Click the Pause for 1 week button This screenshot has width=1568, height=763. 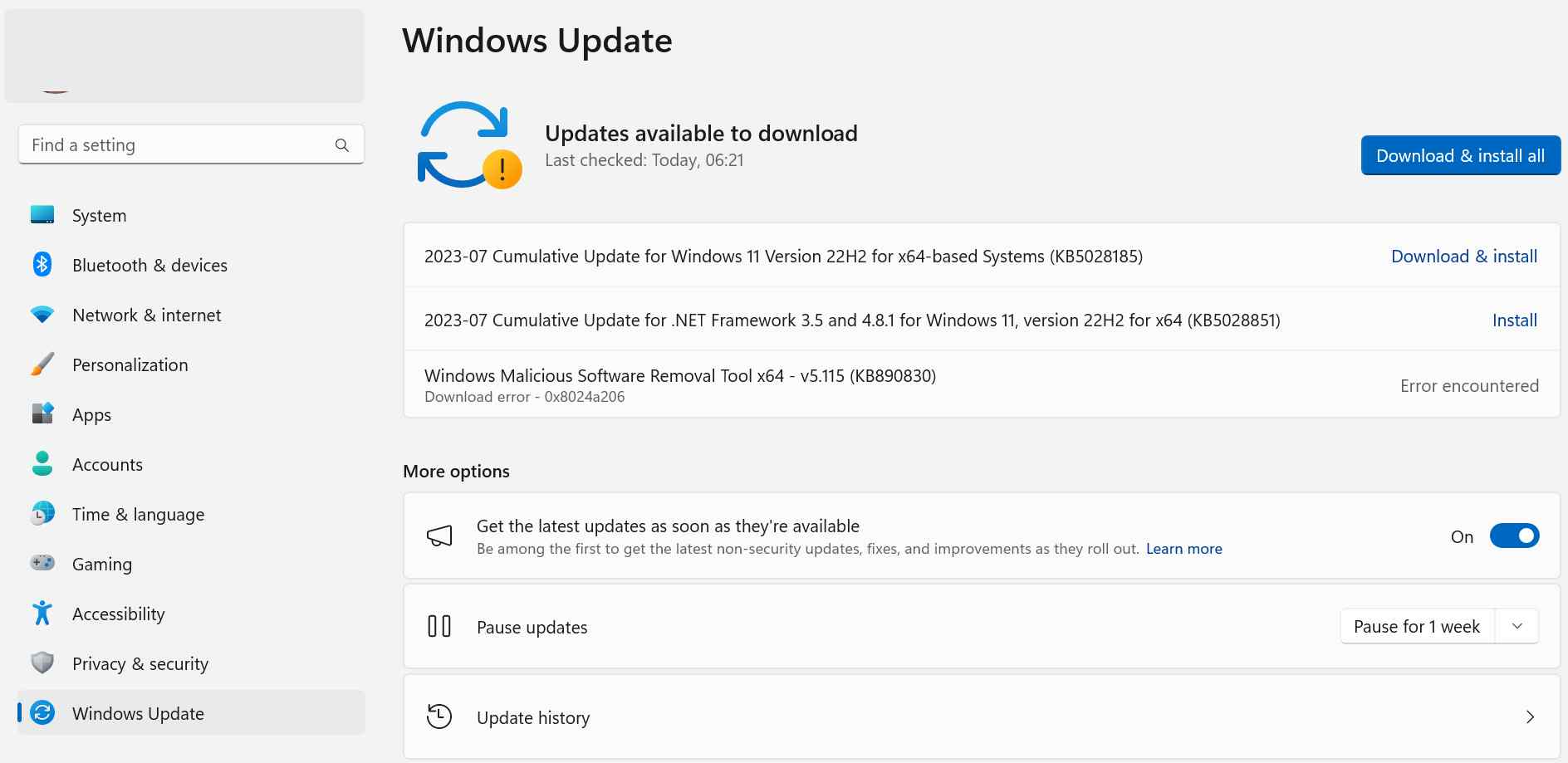[x=1416, y=626]
